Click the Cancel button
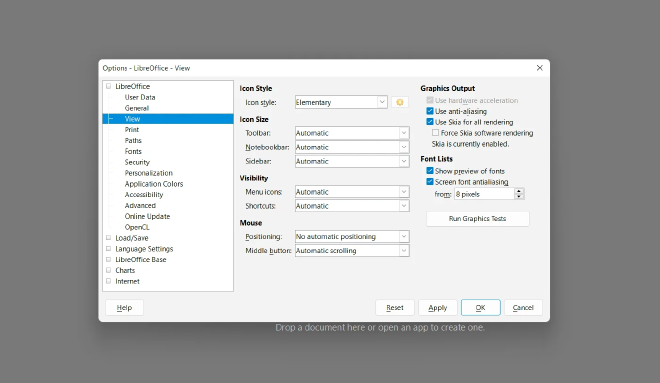660x383 pixels. pos(523,308)
